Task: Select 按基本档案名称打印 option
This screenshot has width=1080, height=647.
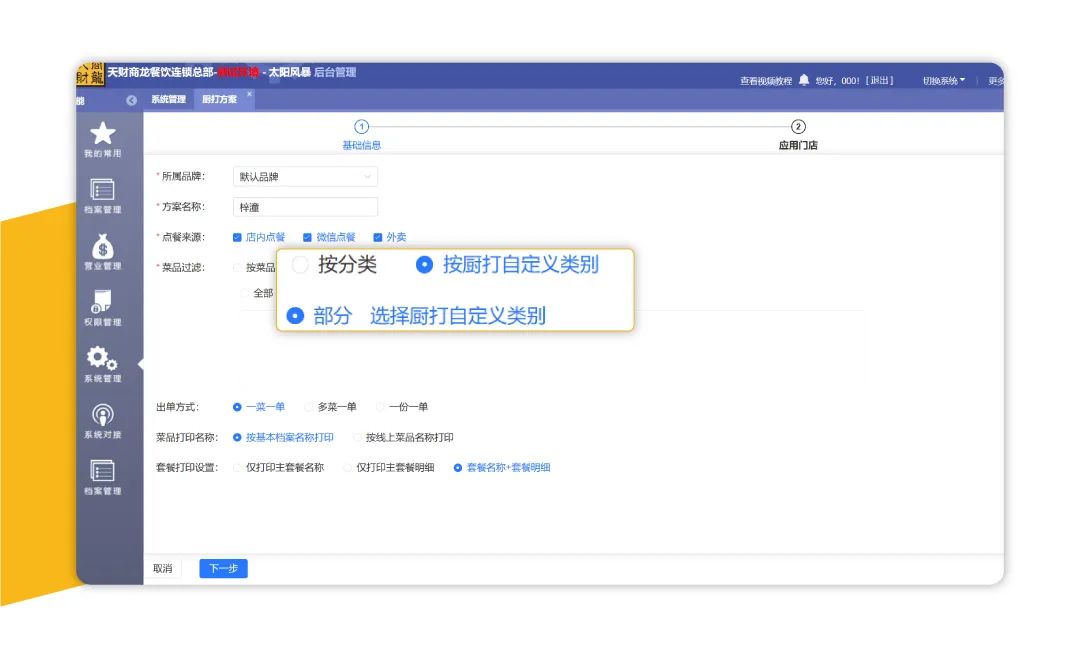Action: click(x=237, y=438)
